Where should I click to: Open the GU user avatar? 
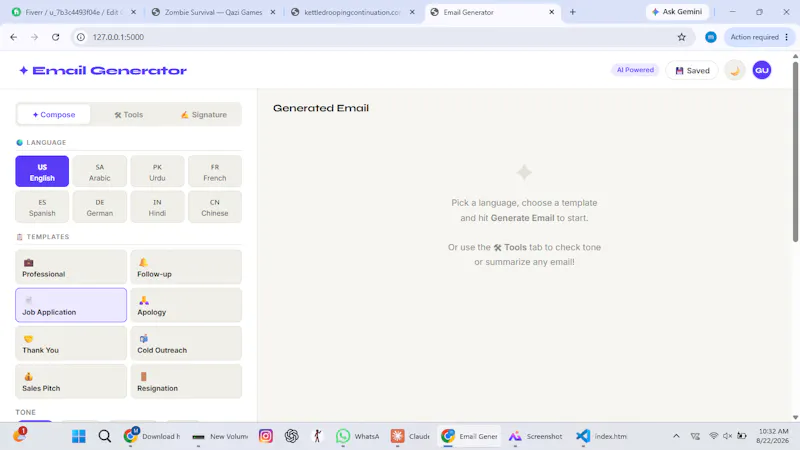(762, 70)
